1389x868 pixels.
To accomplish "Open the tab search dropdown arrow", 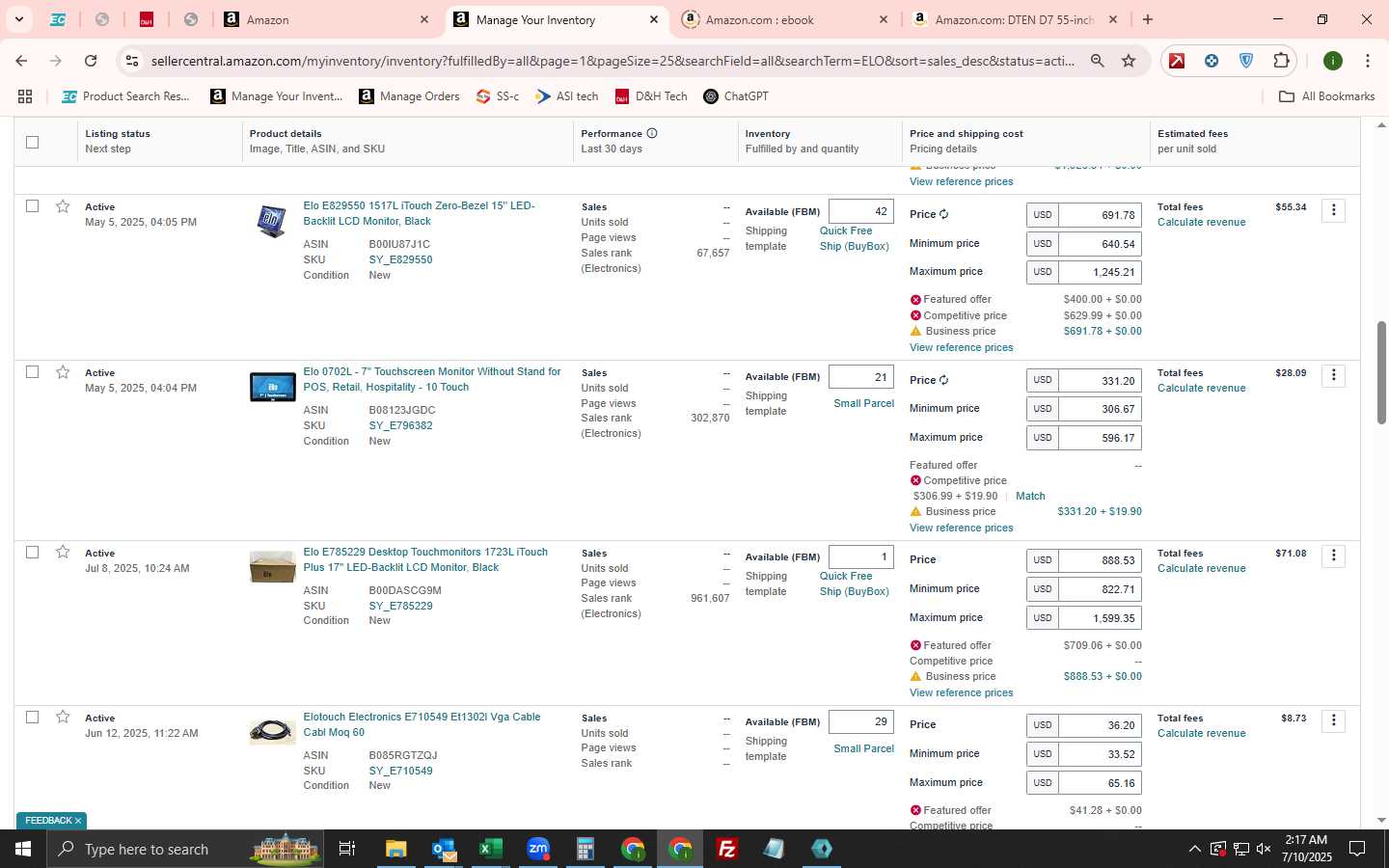I will 18,19.
